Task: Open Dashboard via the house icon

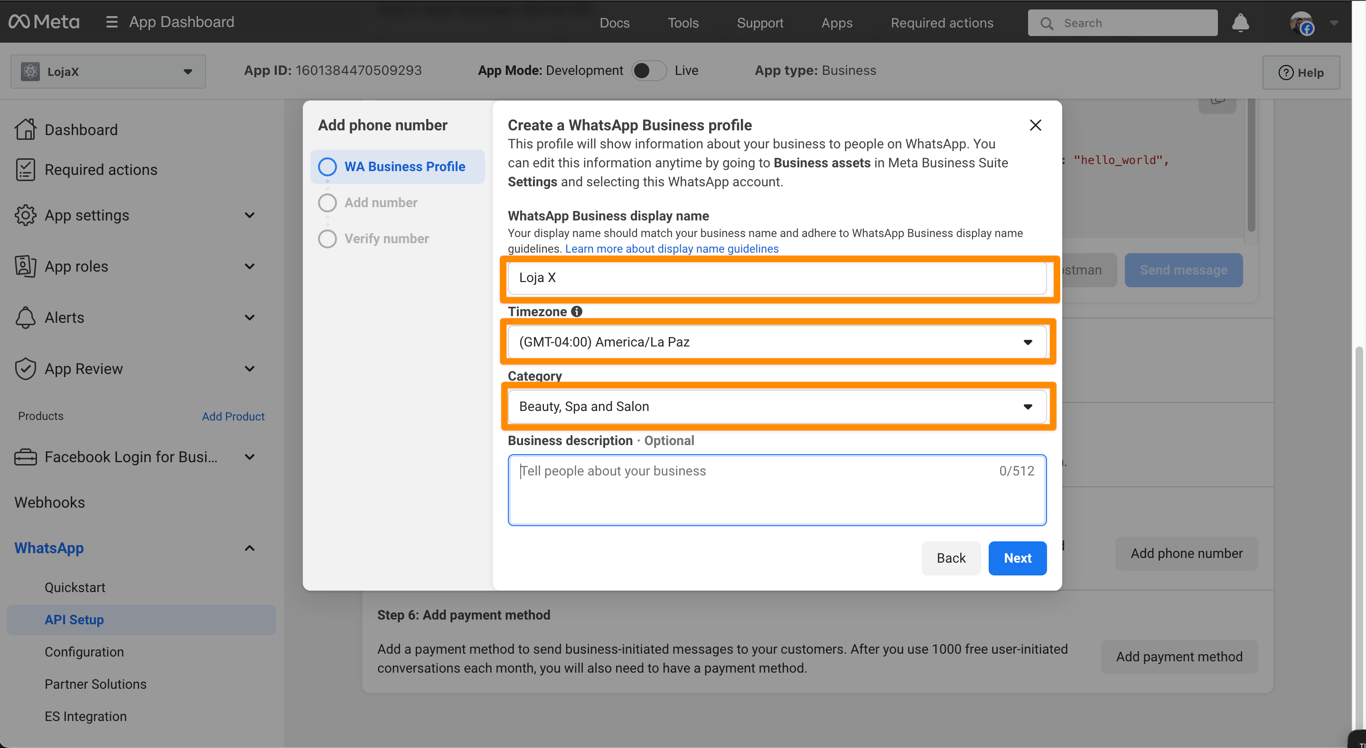Action: pos(25,129)
